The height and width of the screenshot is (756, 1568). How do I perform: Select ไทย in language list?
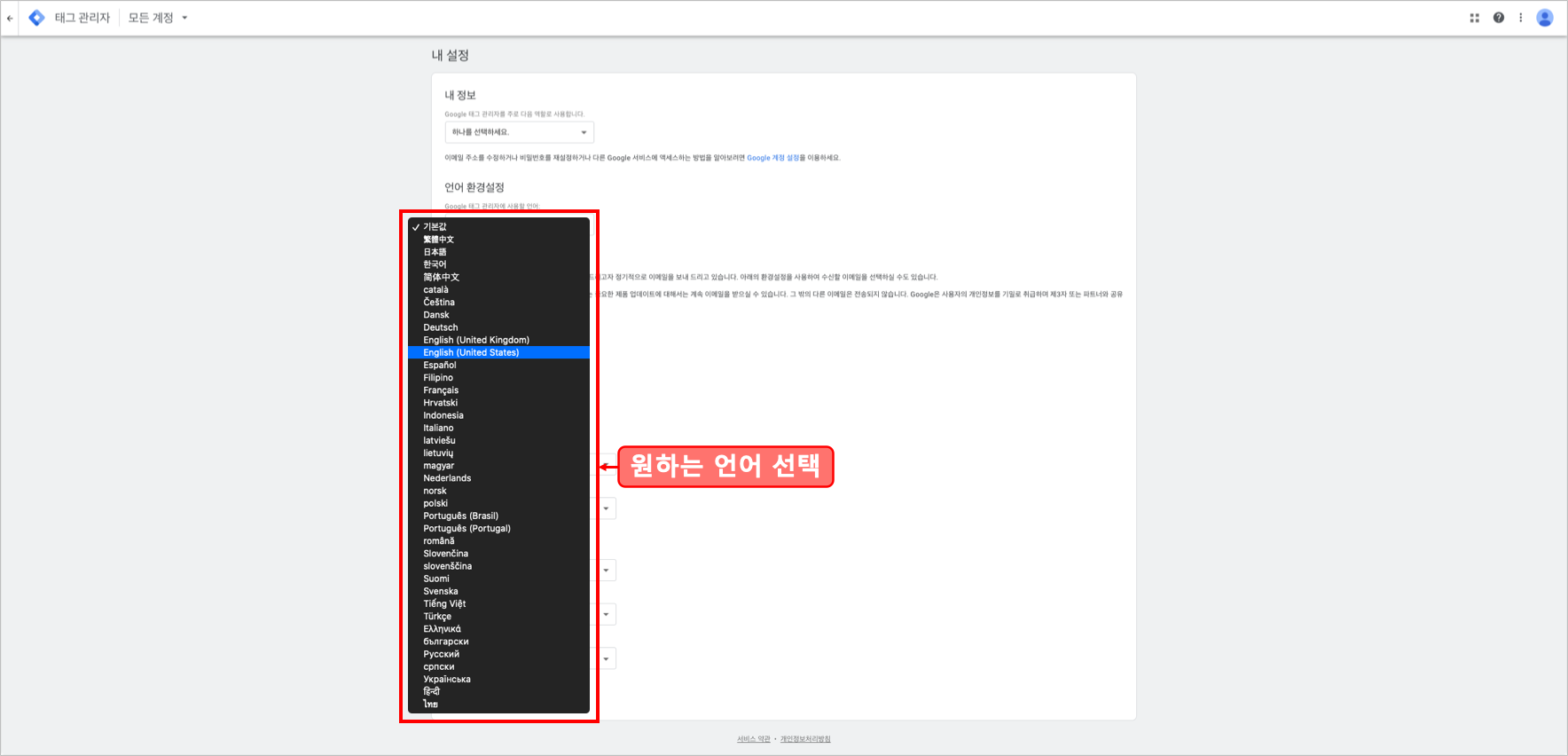(x=498, y=705)
